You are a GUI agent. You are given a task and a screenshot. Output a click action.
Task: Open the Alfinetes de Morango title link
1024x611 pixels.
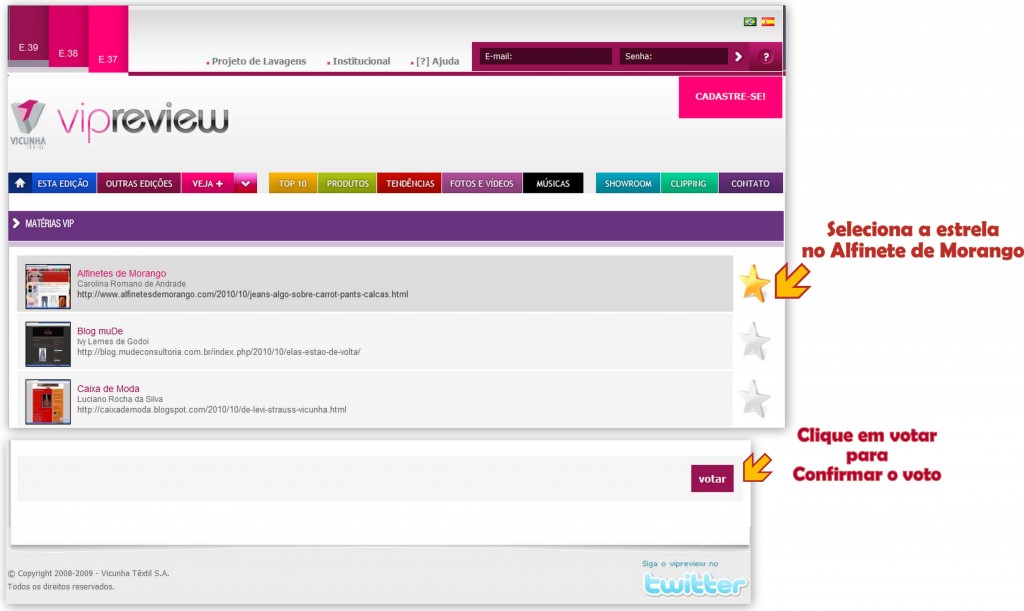(x=121, y=273)
